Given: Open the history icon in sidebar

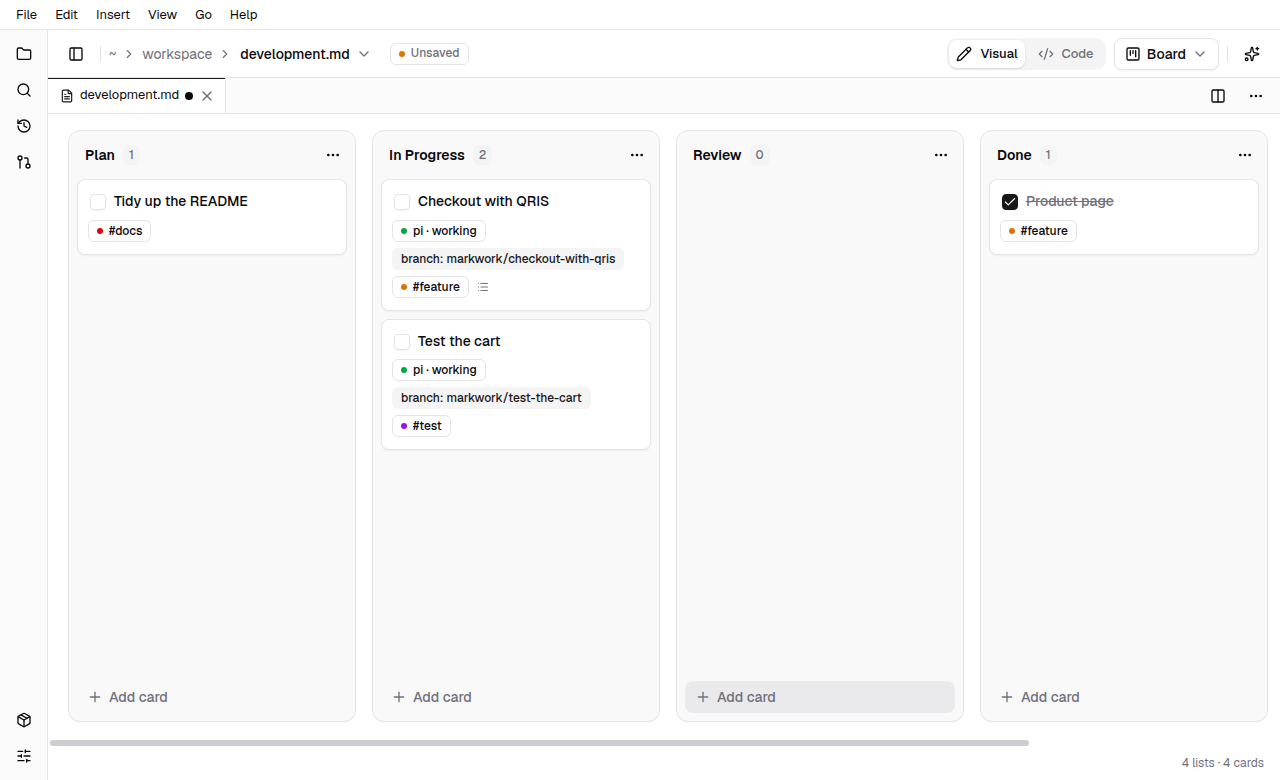Looking at the screenshot, I should pyautogui.click(x=24, y=126).
